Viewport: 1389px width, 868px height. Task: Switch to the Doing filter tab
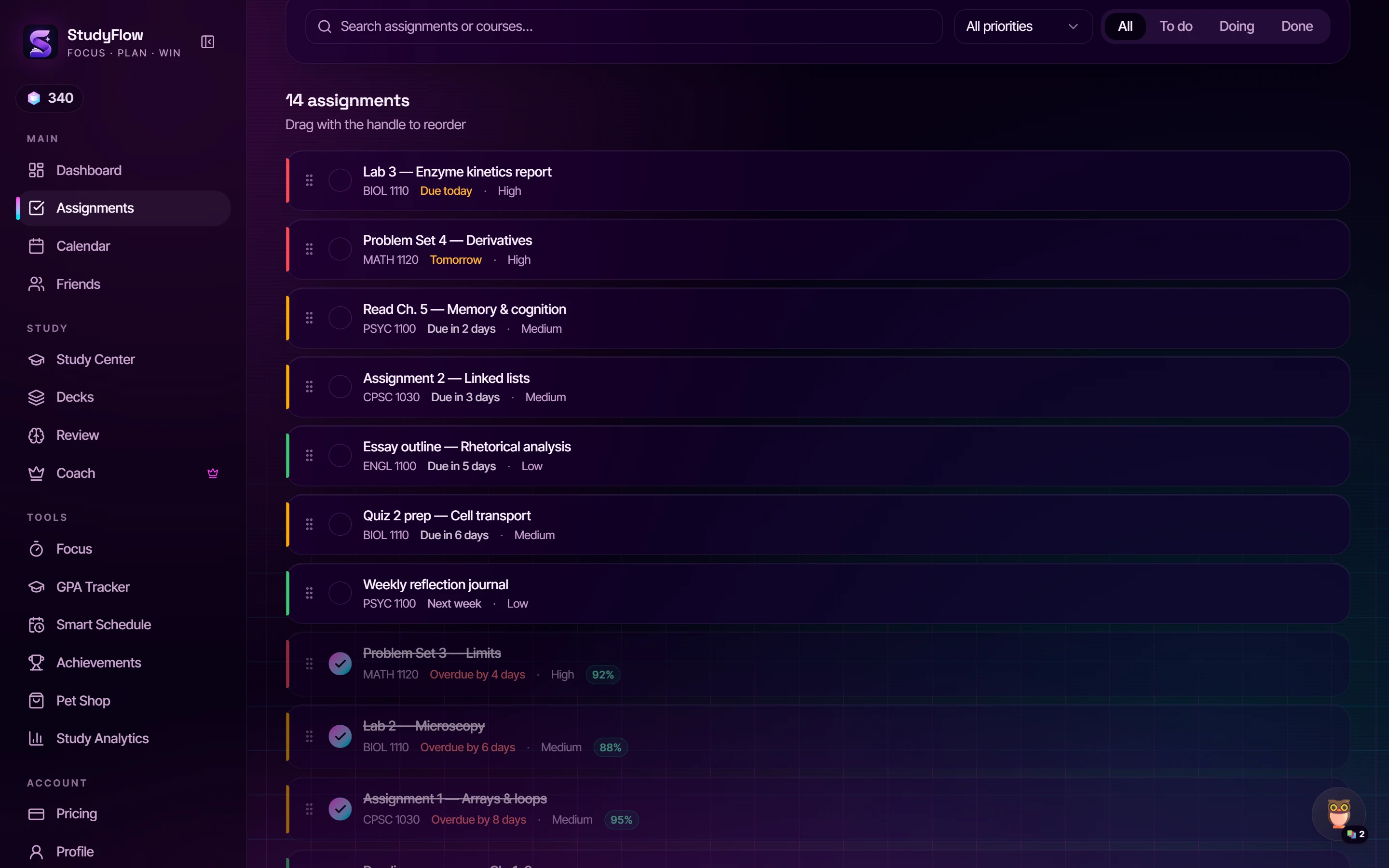click(1236, 27)
